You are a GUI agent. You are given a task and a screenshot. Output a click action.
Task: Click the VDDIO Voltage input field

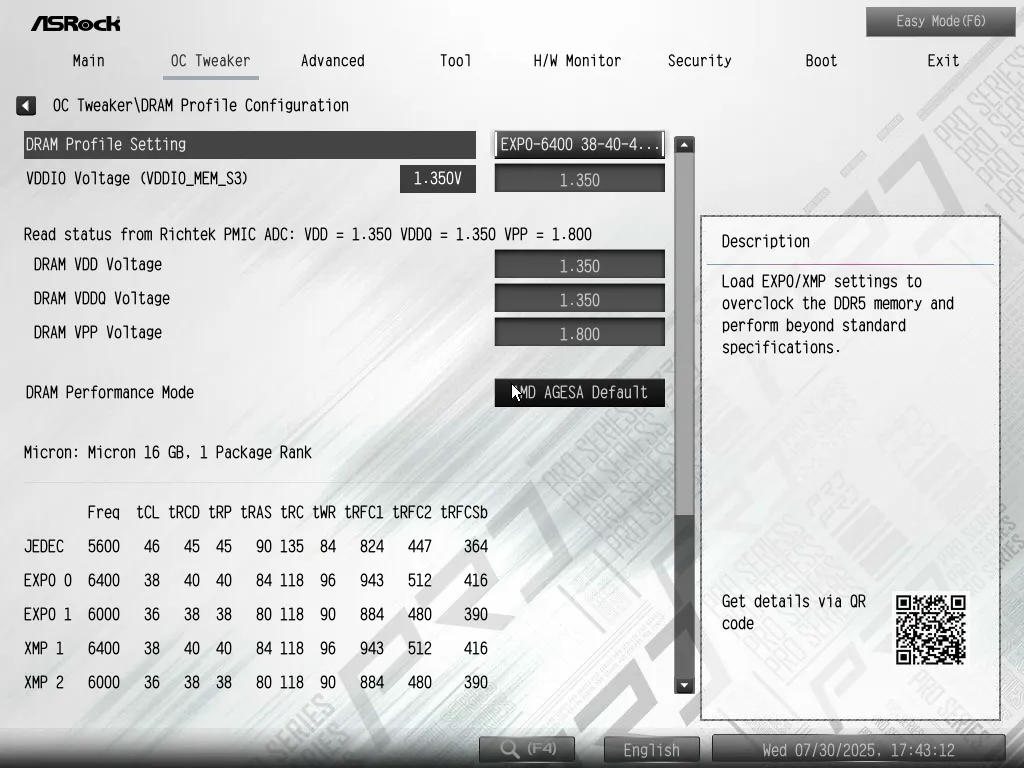(x=579, y=179)
